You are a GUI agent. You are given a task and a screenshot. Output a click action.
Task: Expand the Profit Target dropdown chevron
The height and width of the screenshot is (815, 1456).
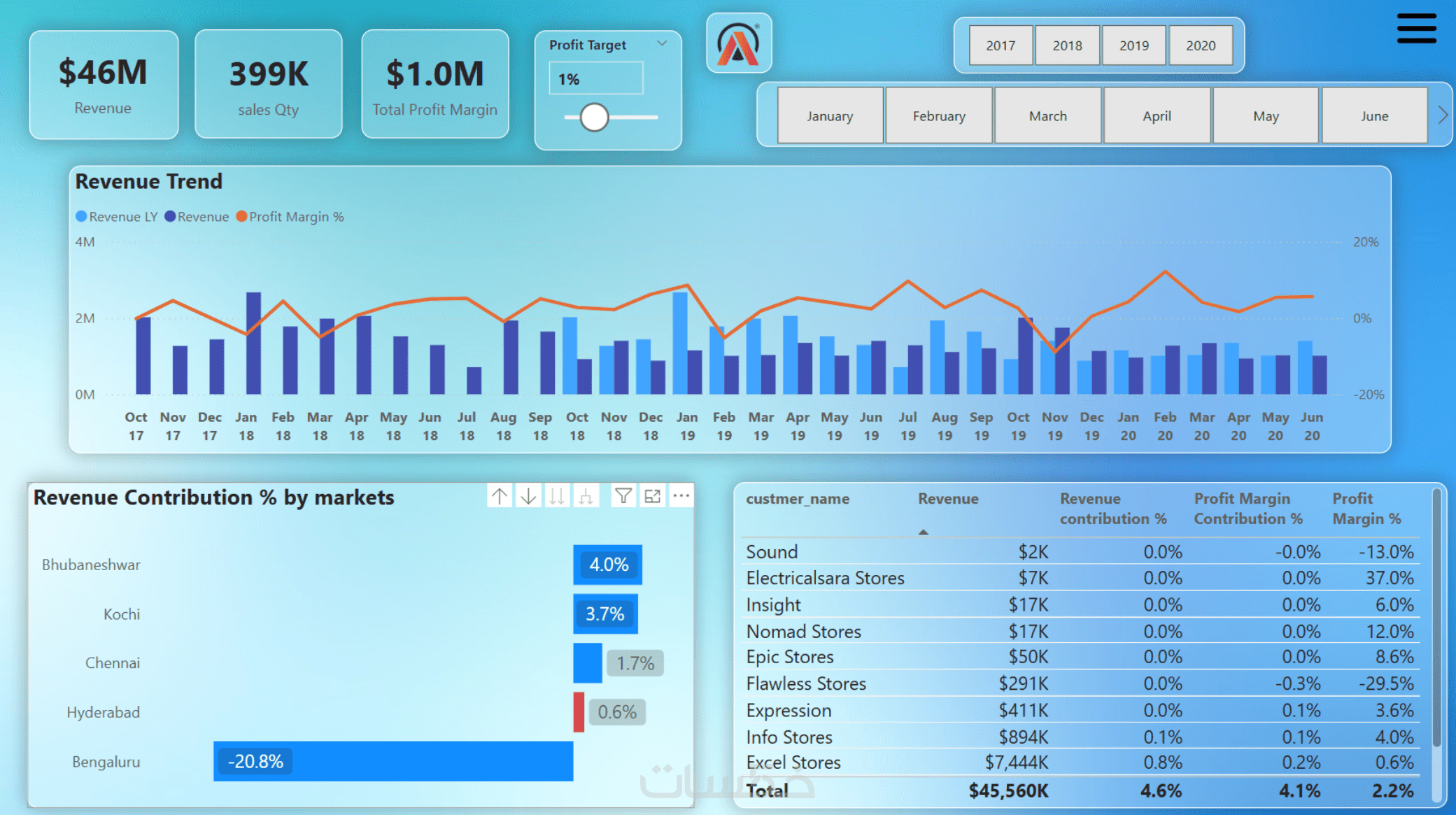662,43
